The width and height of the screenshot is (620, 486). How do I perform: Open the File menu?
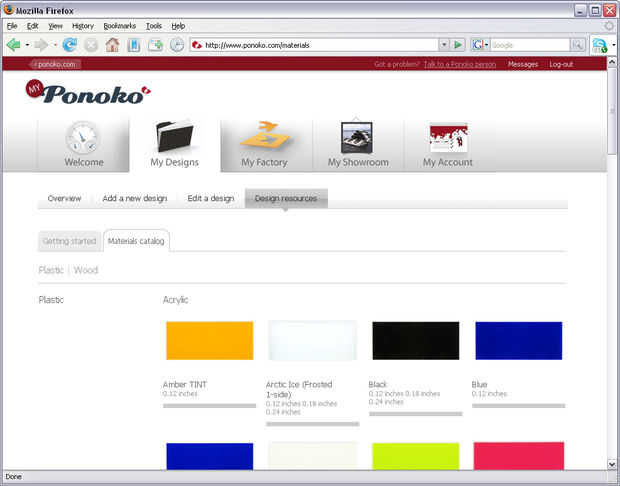[x=12, y=26]
